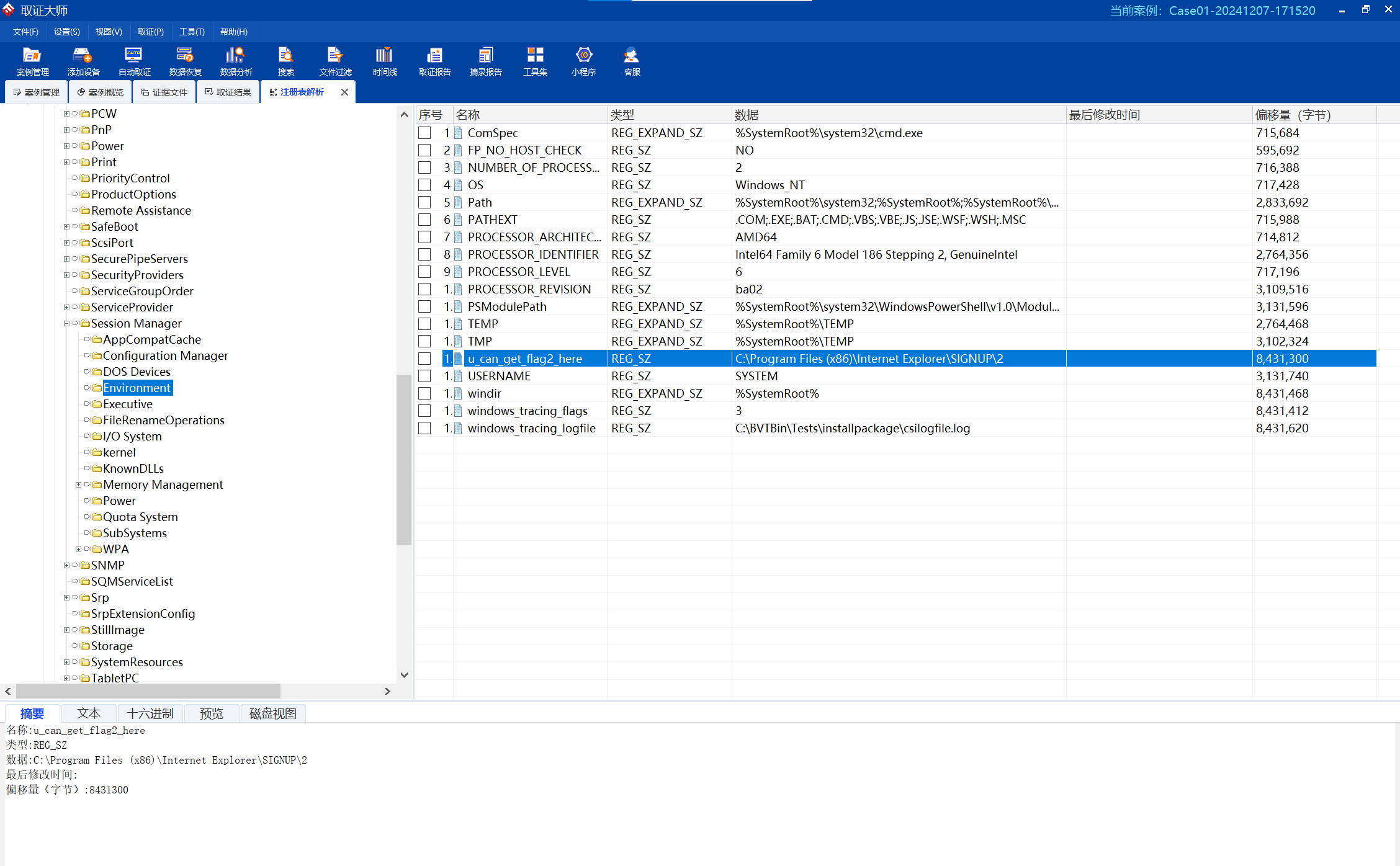Open the 工具集 toolset icon

click(x=535, y=61)
